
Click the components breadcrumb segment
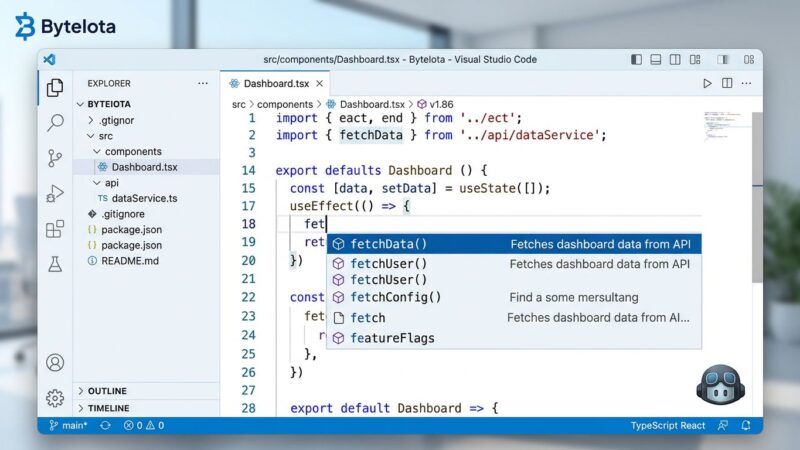click(x=285, y=104)
